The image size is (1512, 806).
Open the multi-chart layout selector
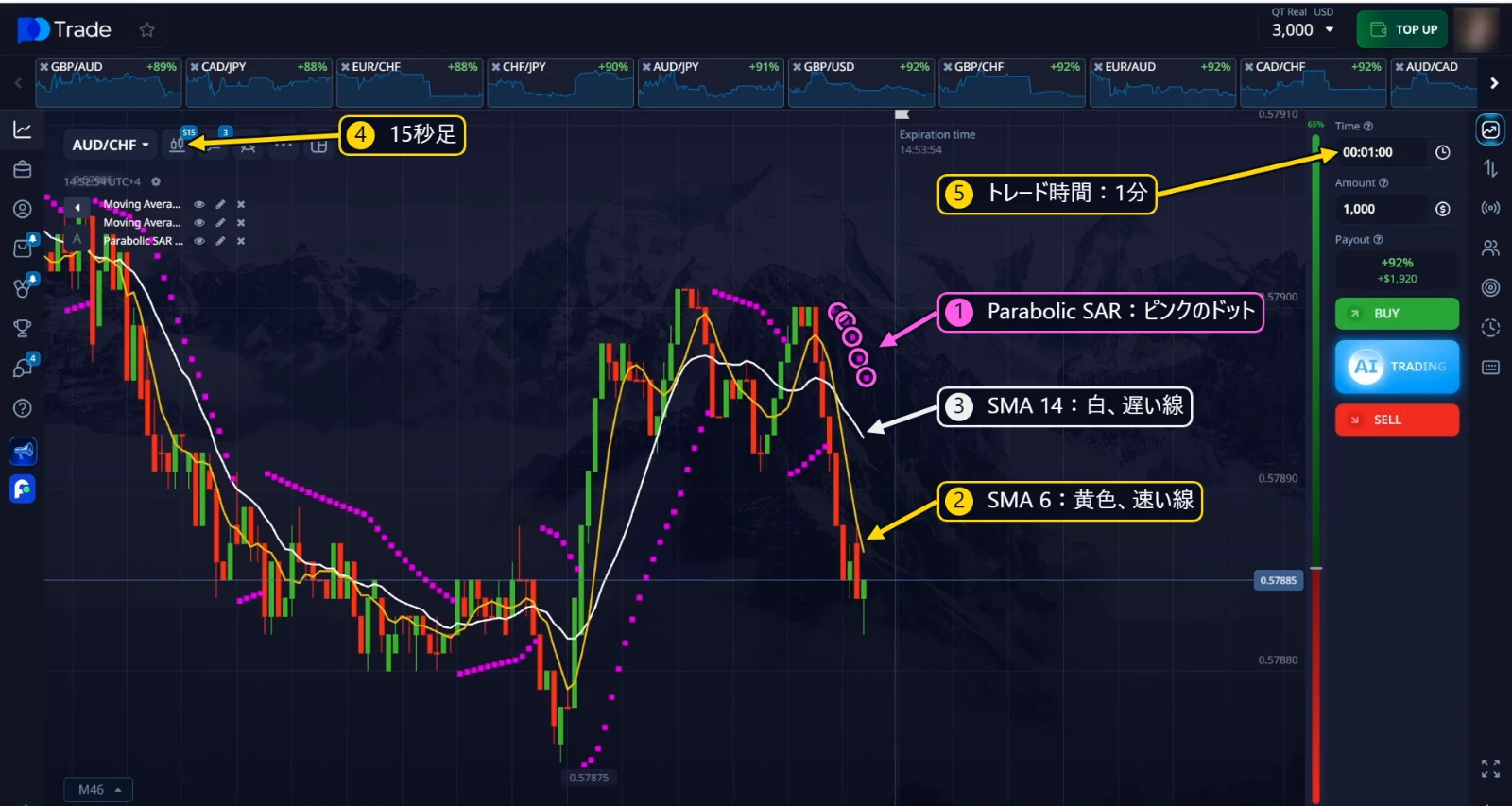tap(319, 146)
